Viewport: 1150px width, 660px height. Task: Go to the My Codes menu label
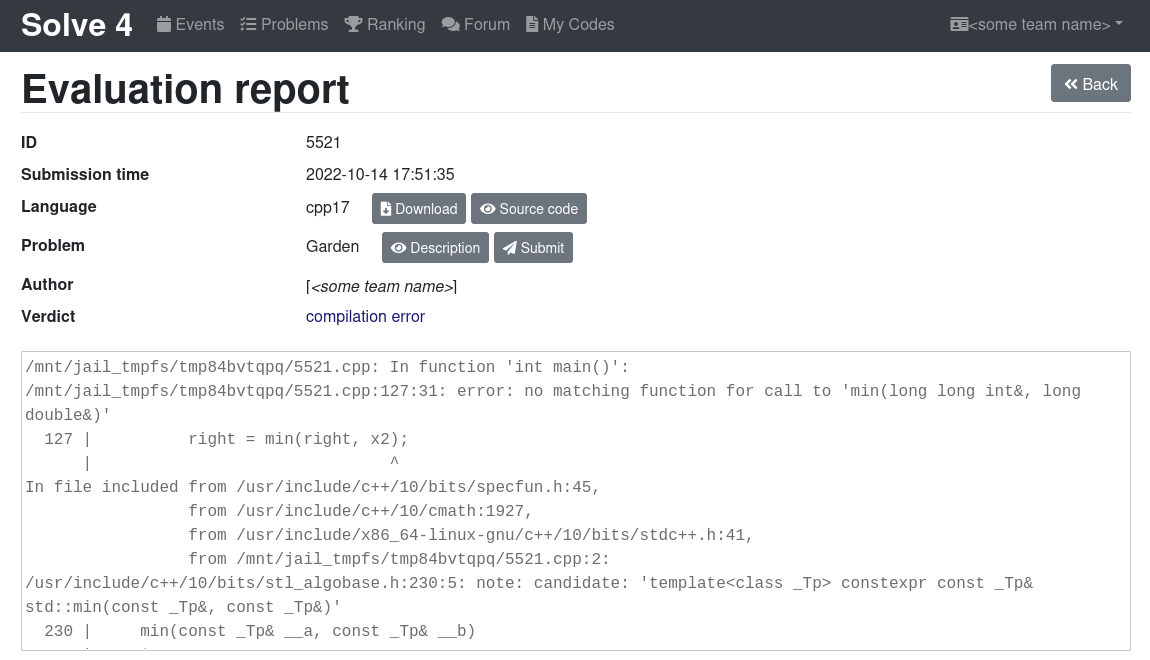tap(578, 24)
